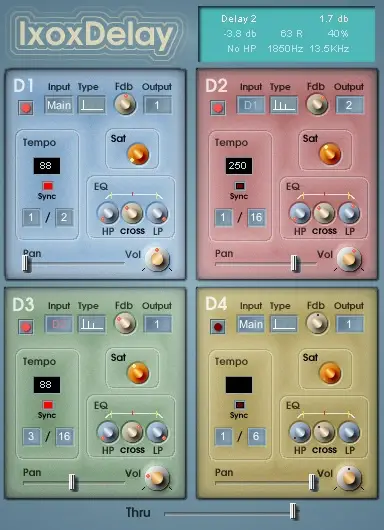Click the D4 sync denominator box showing 6

coord(256,436)
